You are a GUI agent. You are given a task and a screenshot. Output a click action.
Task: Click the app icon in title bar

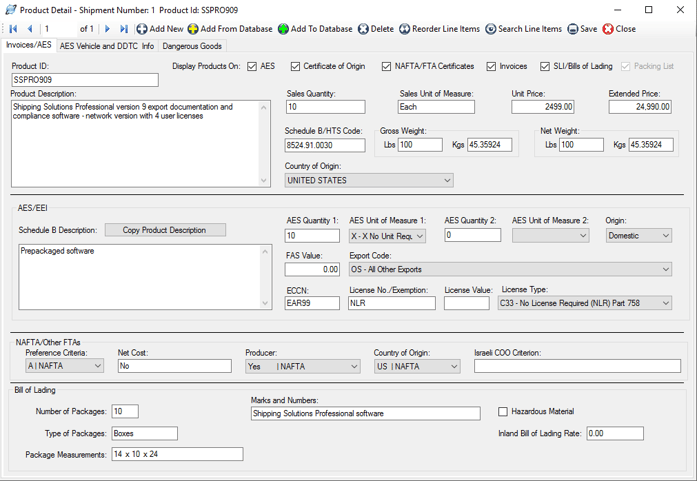(11, 10)
